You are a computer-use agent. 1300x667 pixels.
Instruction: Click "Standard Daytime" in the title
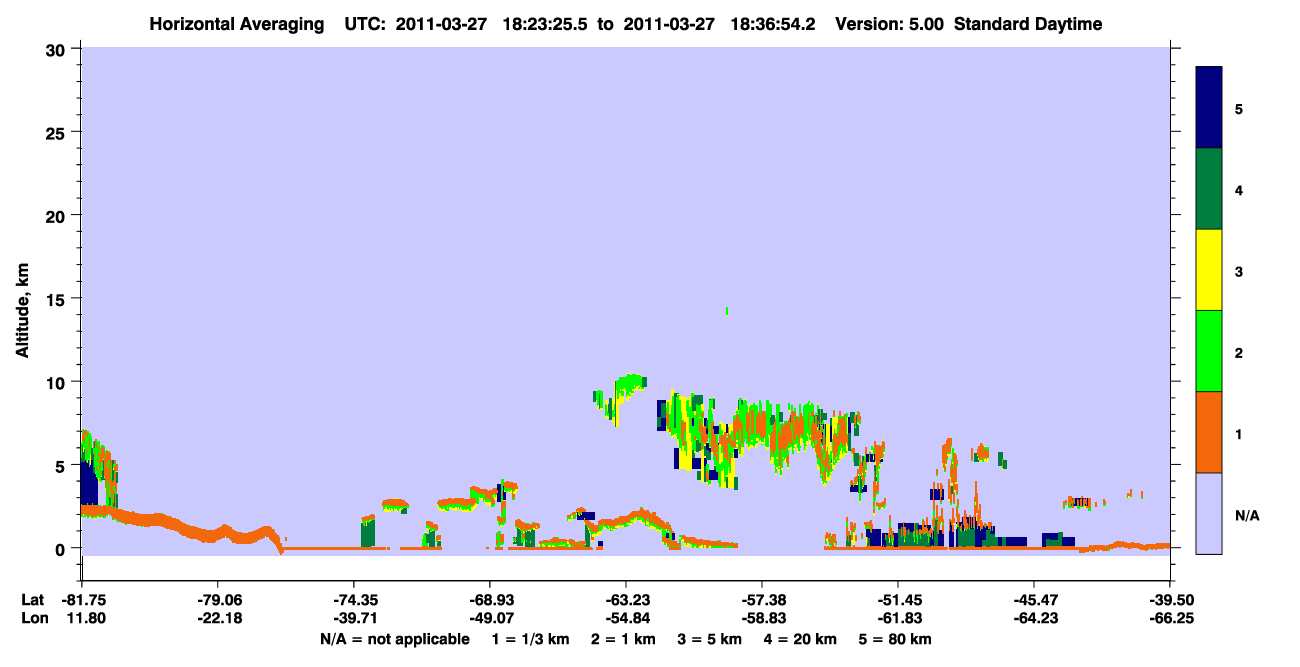coord(1028,24)
